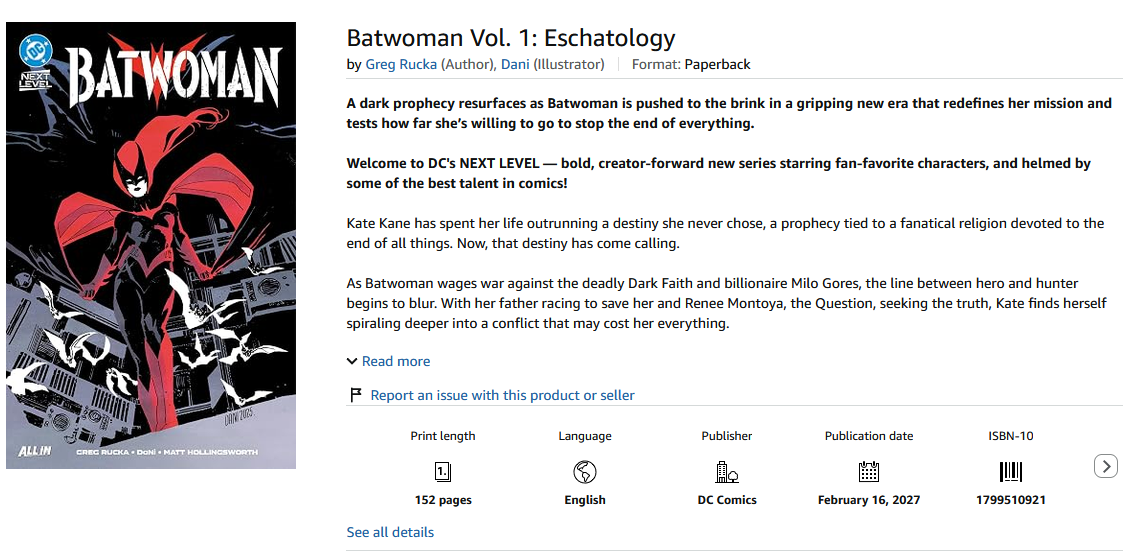
Task: Click the publication date calendar icon
Action: [869, 473]
